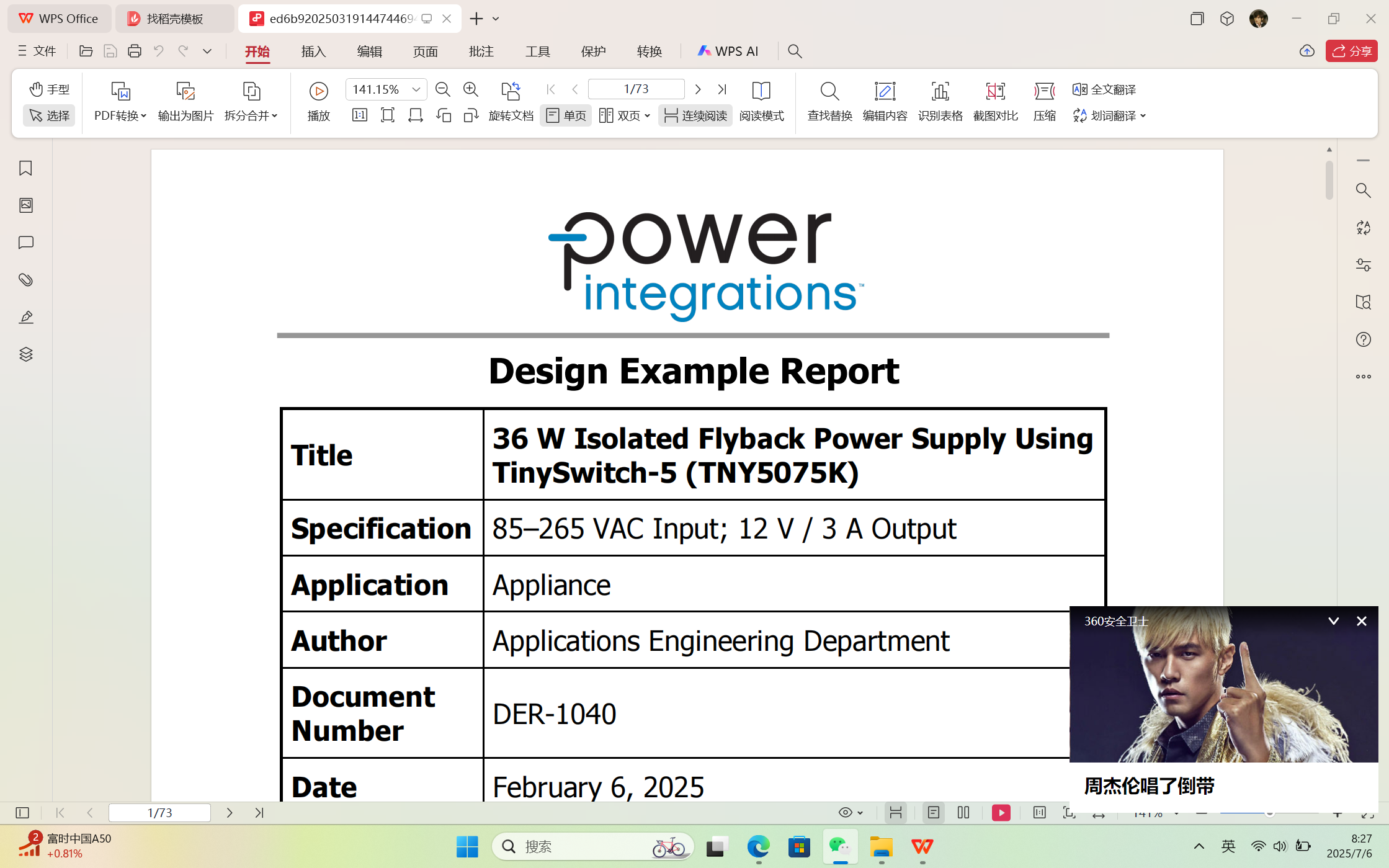Switch to the 保护 ribbon tab

coord(593,51)
